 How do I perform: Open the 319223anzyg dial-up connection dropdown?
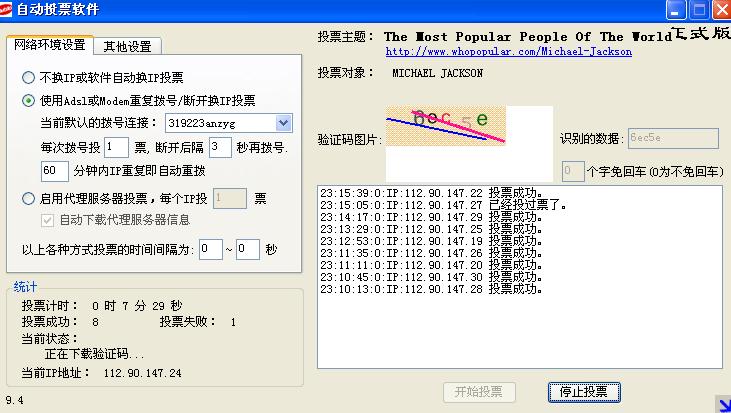pos(283,123)
